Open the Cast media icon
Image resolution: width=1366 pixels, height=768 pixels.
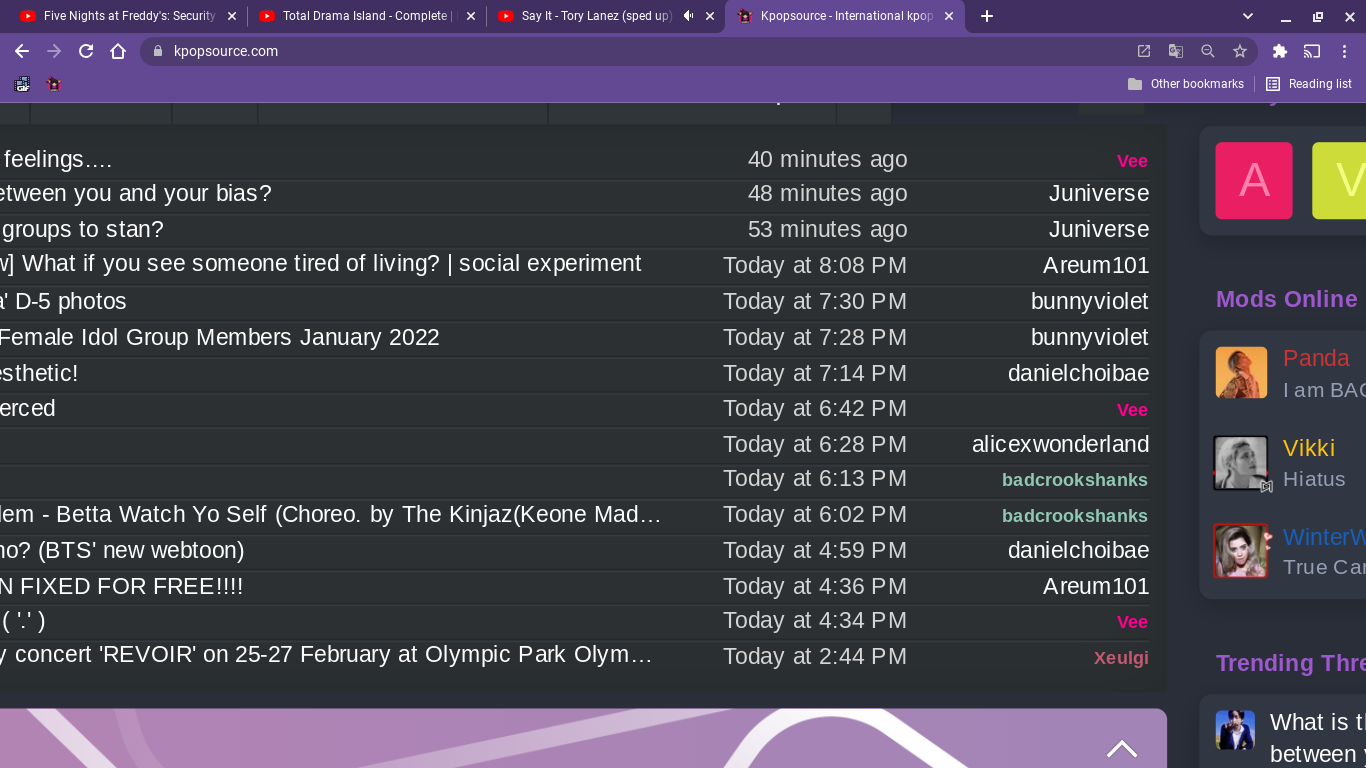pos(1312,51)
